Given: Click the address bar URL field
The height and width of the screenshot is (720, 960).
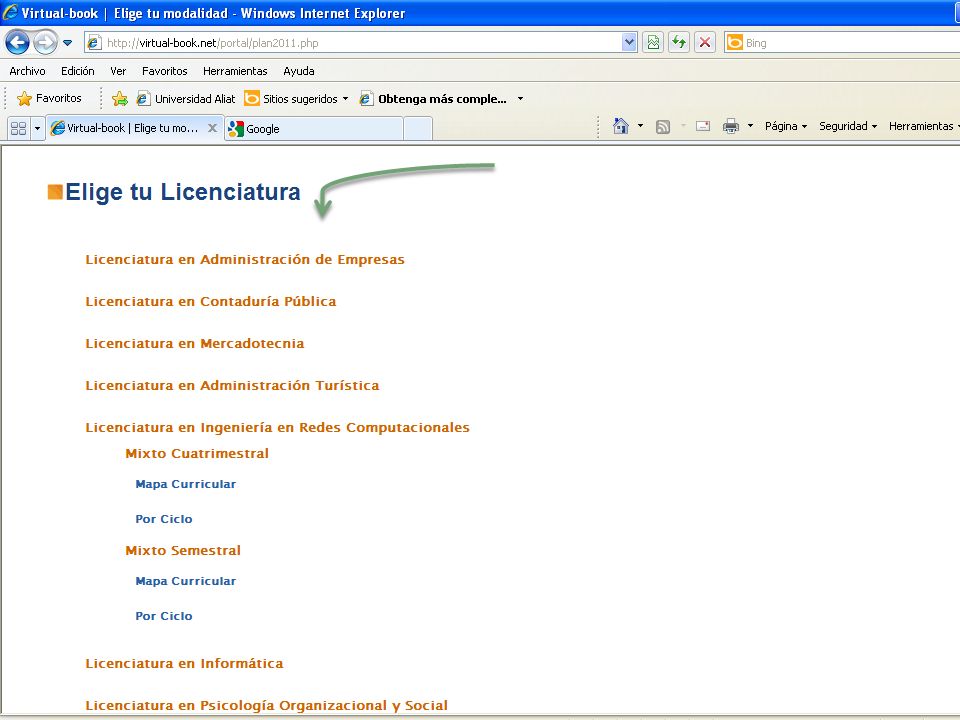Looking at the screenshot, I should tap(361, 43).
